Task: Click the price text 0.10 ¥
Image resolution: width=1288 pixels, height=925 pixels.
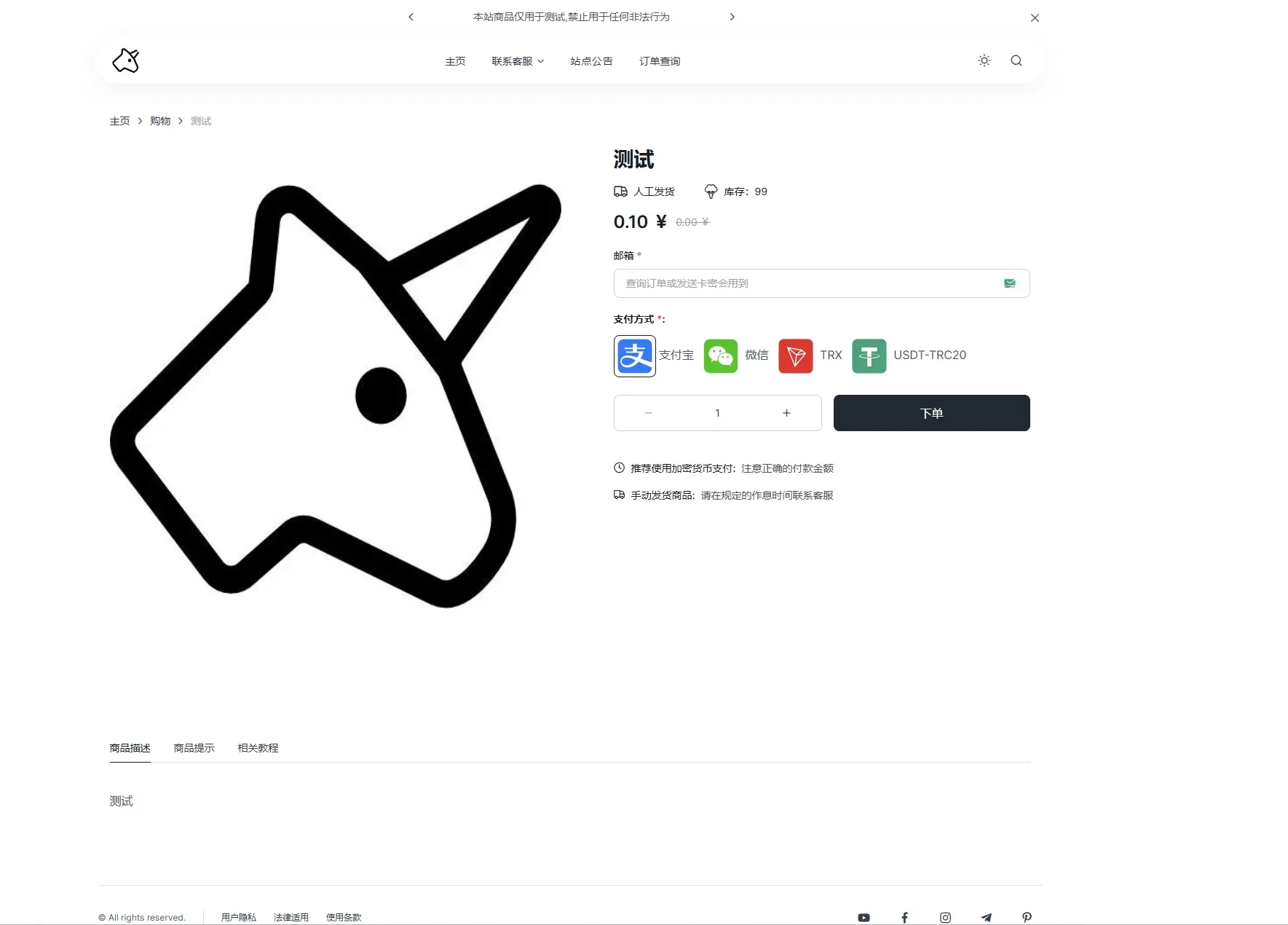Action: (640, 221)
